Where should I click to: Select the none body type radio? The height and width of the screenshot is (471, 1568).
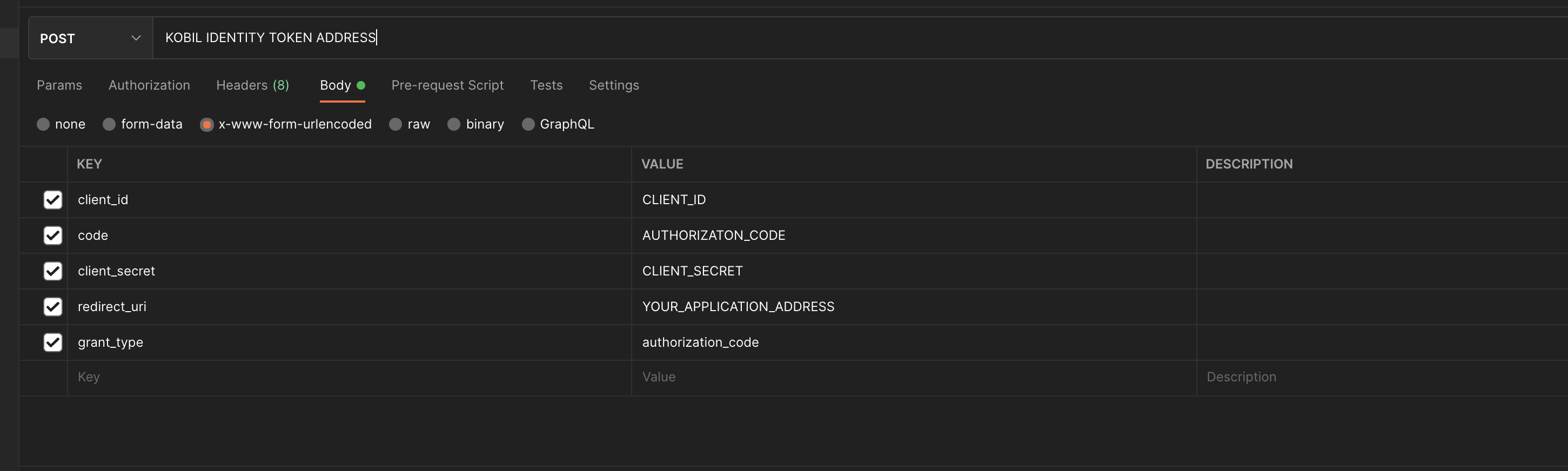(x=43, y=124)
